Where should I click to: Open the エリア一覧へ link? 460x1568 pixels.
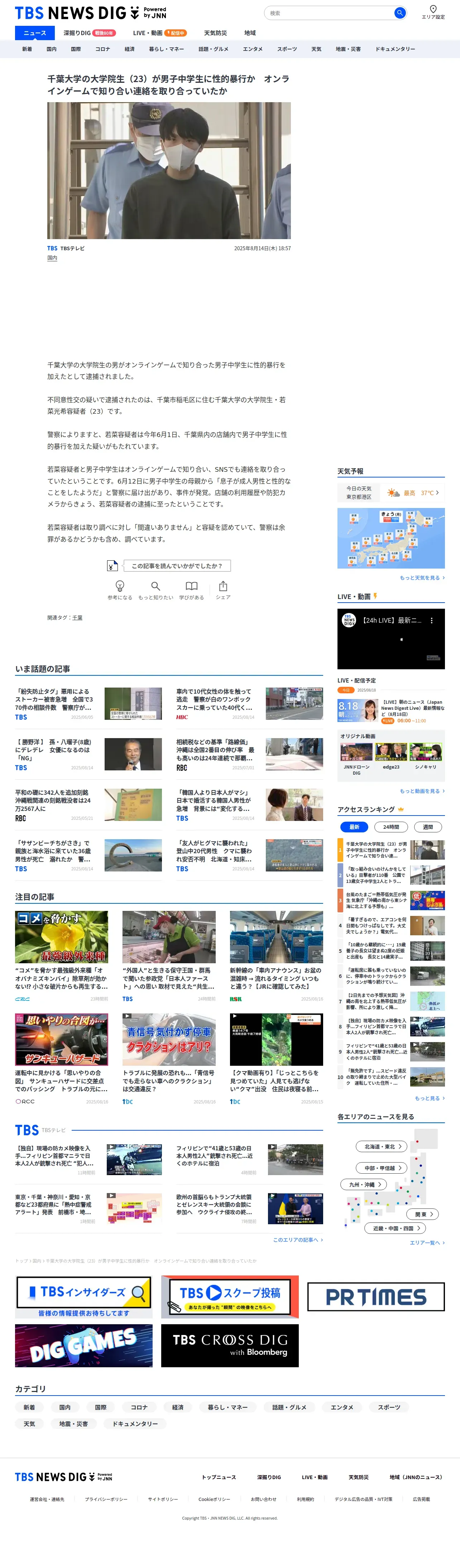coord(427,1242)
